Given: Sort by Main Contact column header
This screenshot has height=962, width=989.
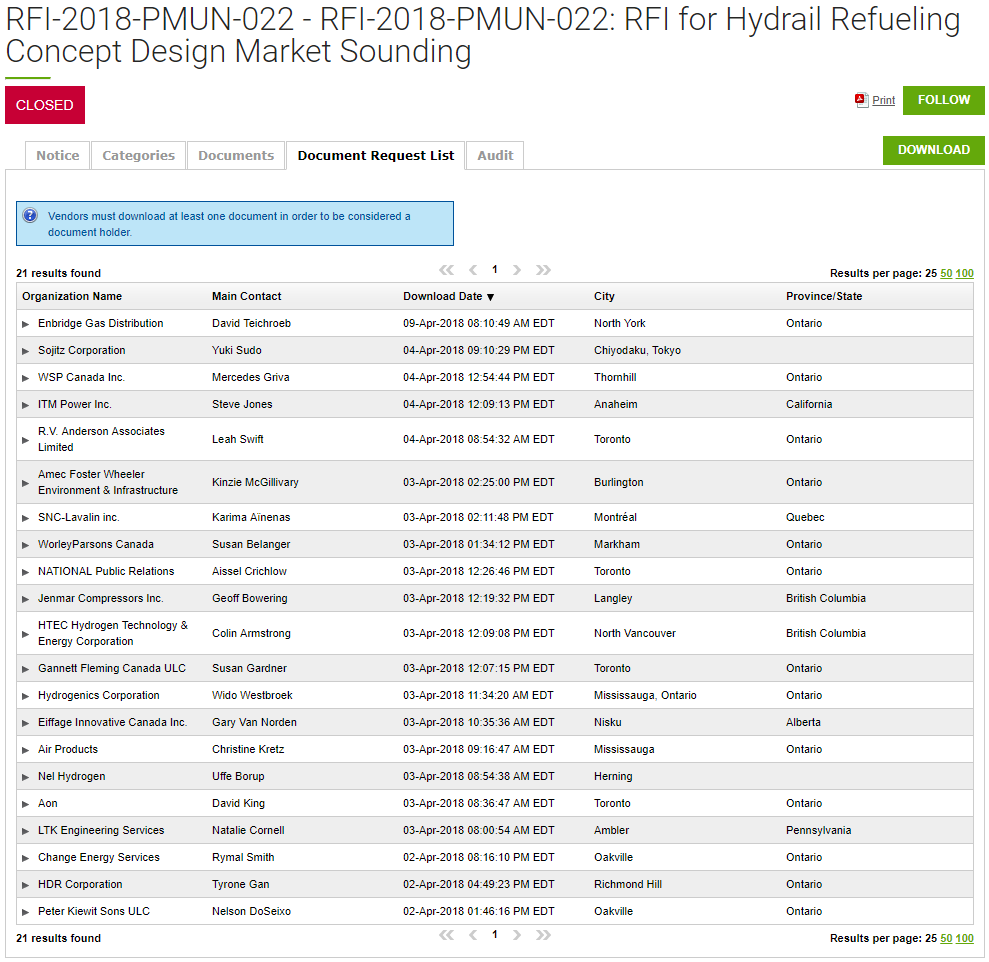Looking at the screenshot, I should point(247,296).
